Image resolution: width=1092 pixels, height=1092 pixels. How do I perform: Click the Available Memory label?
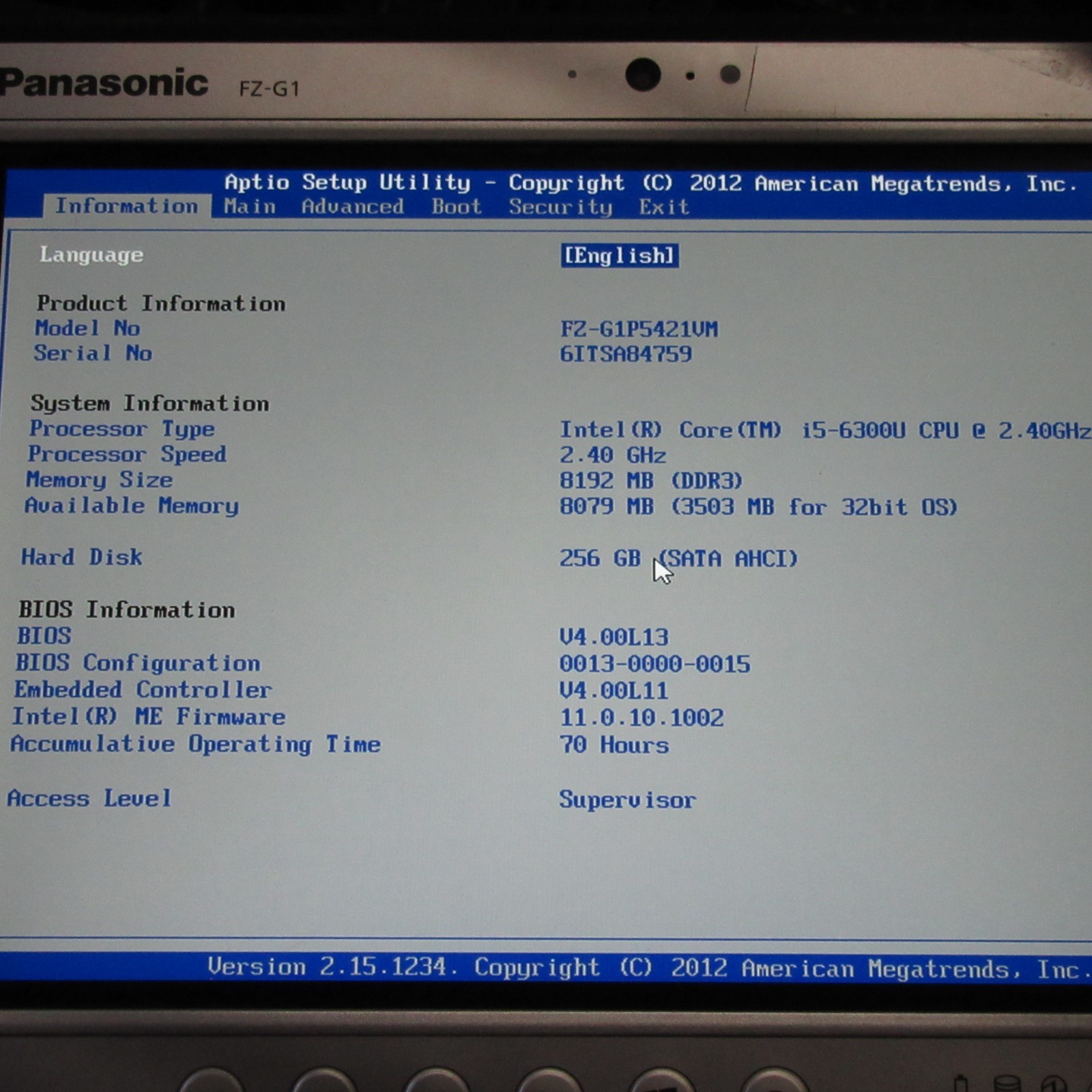click(132, 506)
